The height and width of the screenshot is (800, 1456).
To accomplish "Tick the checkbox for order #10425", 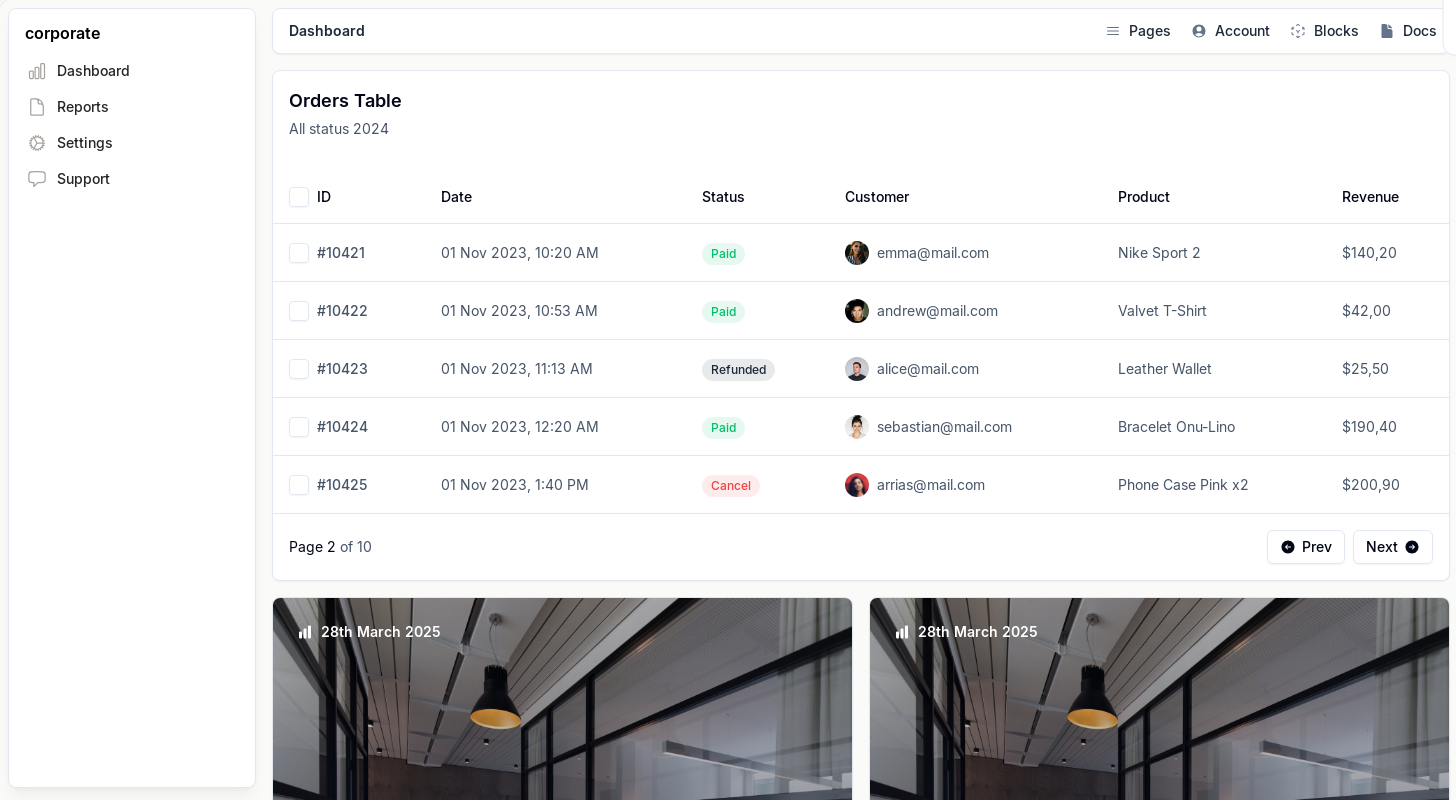I will coord(299,485).
